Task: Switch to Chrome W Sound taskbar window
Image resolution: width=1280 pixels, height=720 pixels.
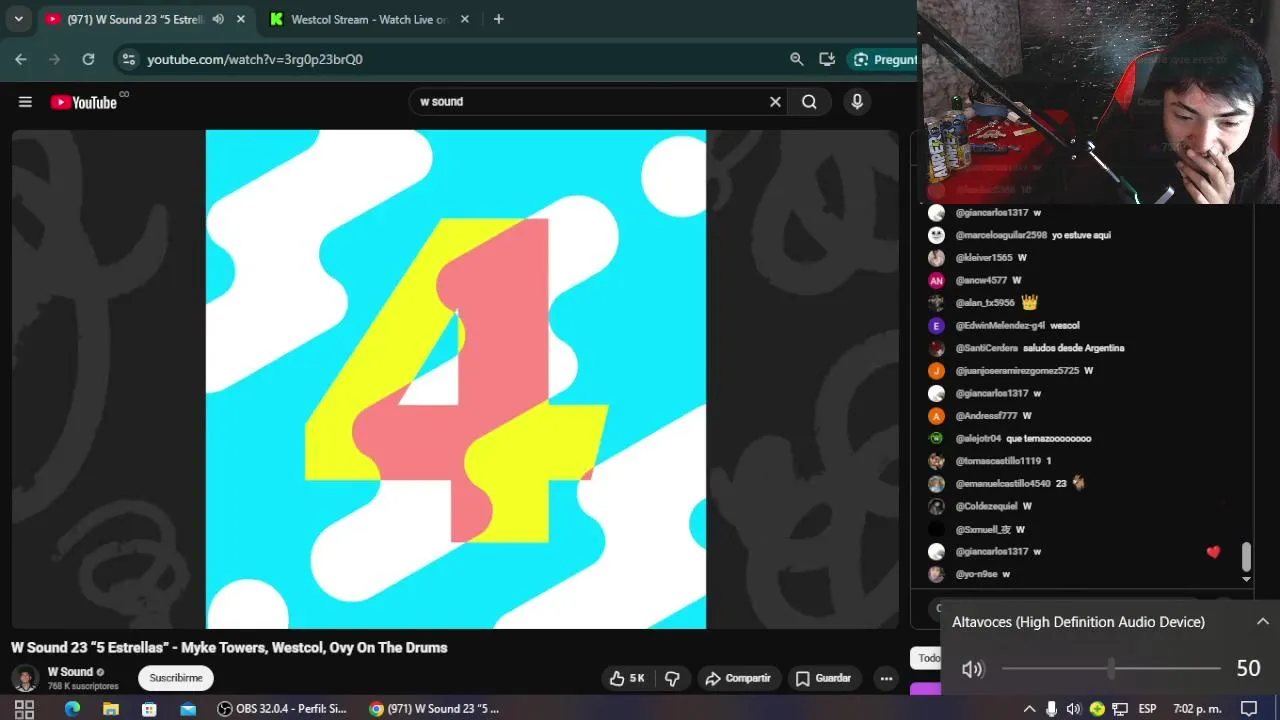Action: [434, 709]
